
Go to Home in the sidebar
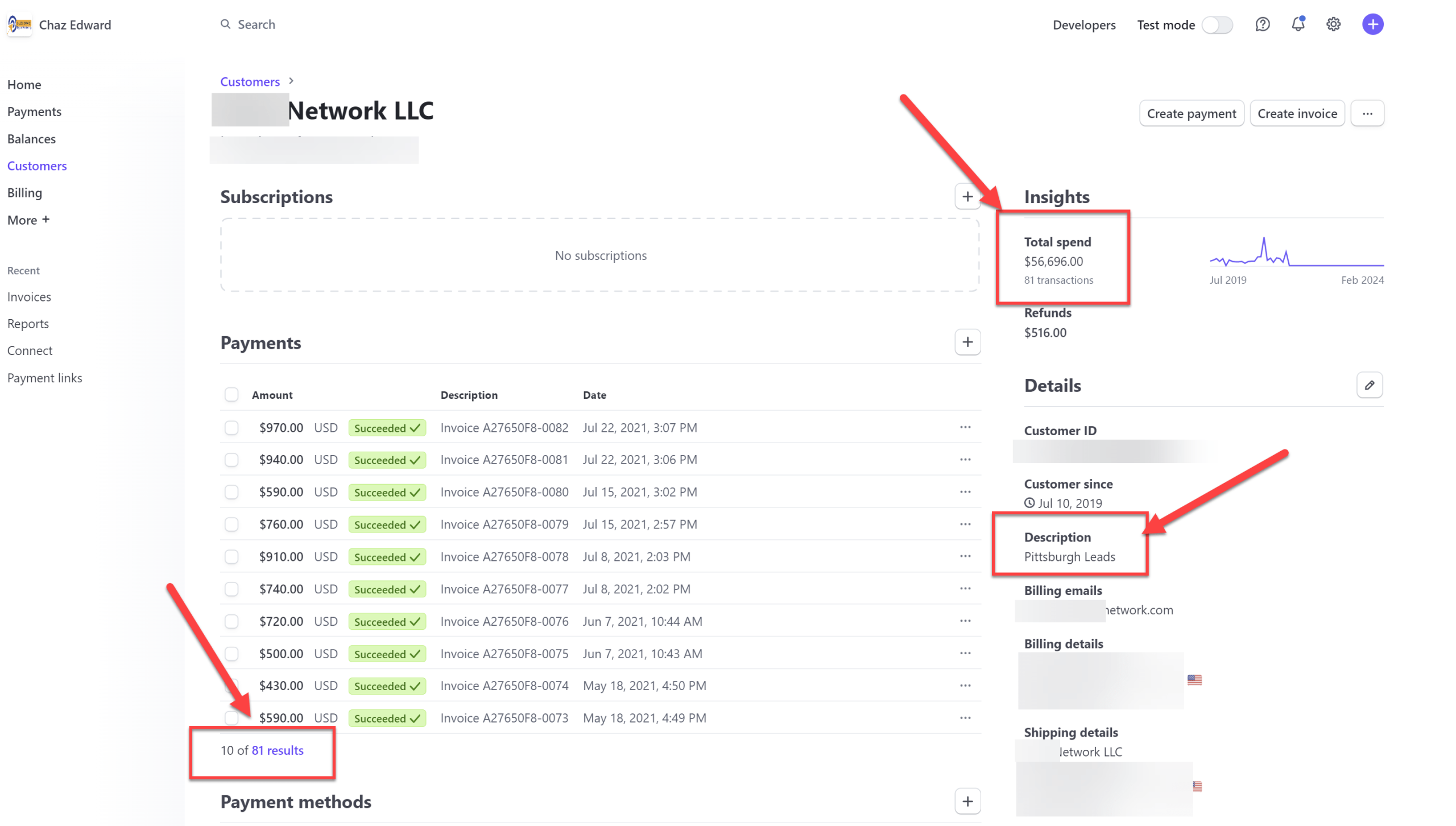pyautogui.click(x=24, y=85)
